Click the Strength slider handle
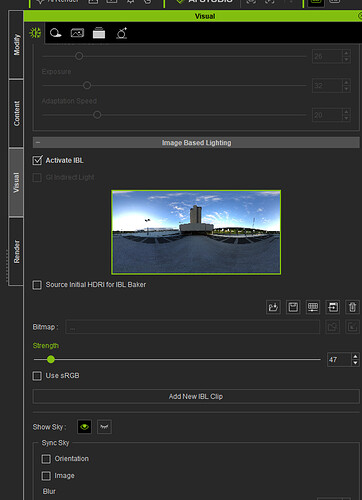Viewport: 362px width, 500px height. pos(51,359)
